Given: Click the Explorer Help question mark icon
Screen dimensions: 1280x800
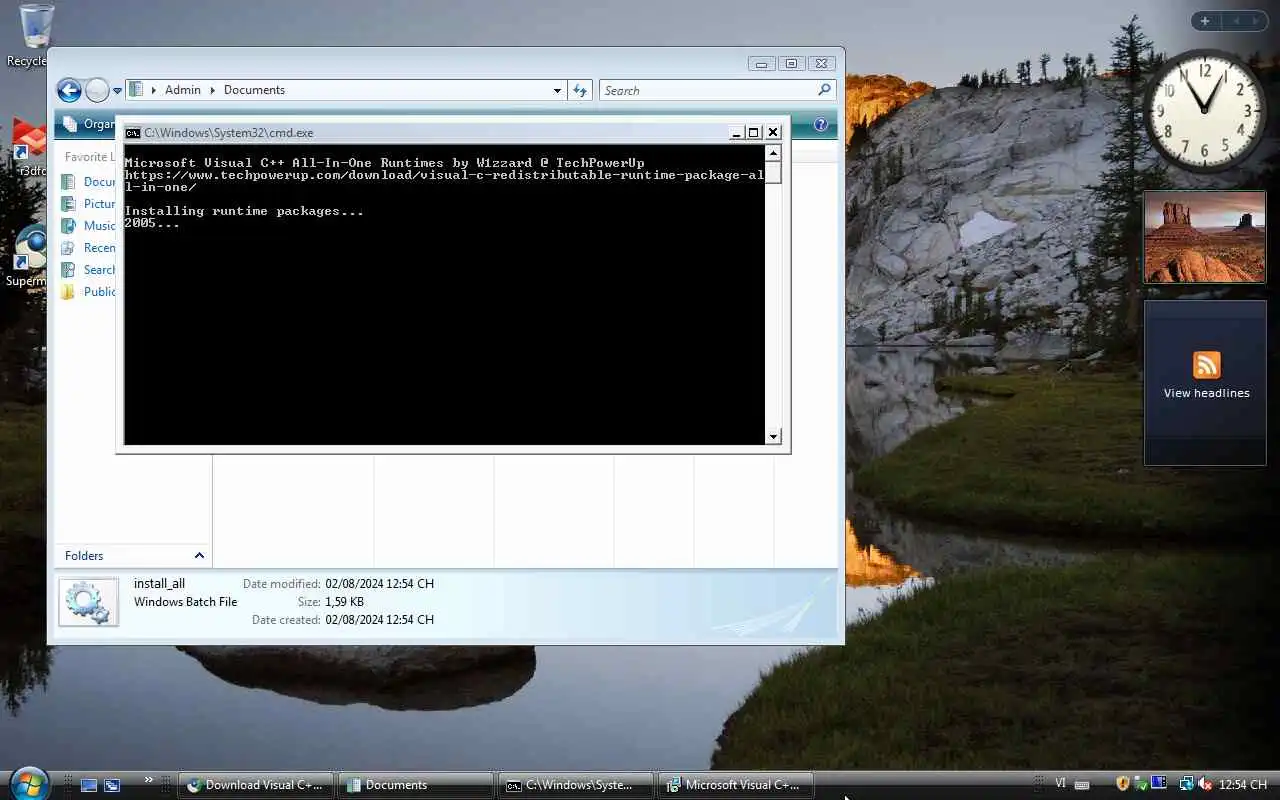Looking at the screenshot, I should pyautogui.click(x=821, y=125).
